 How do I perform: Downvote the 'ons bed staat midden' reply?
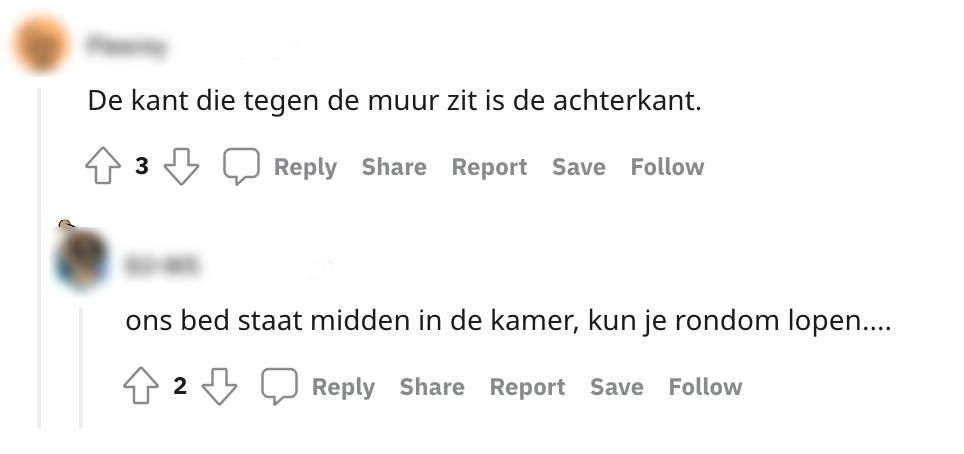click(219, 387)
